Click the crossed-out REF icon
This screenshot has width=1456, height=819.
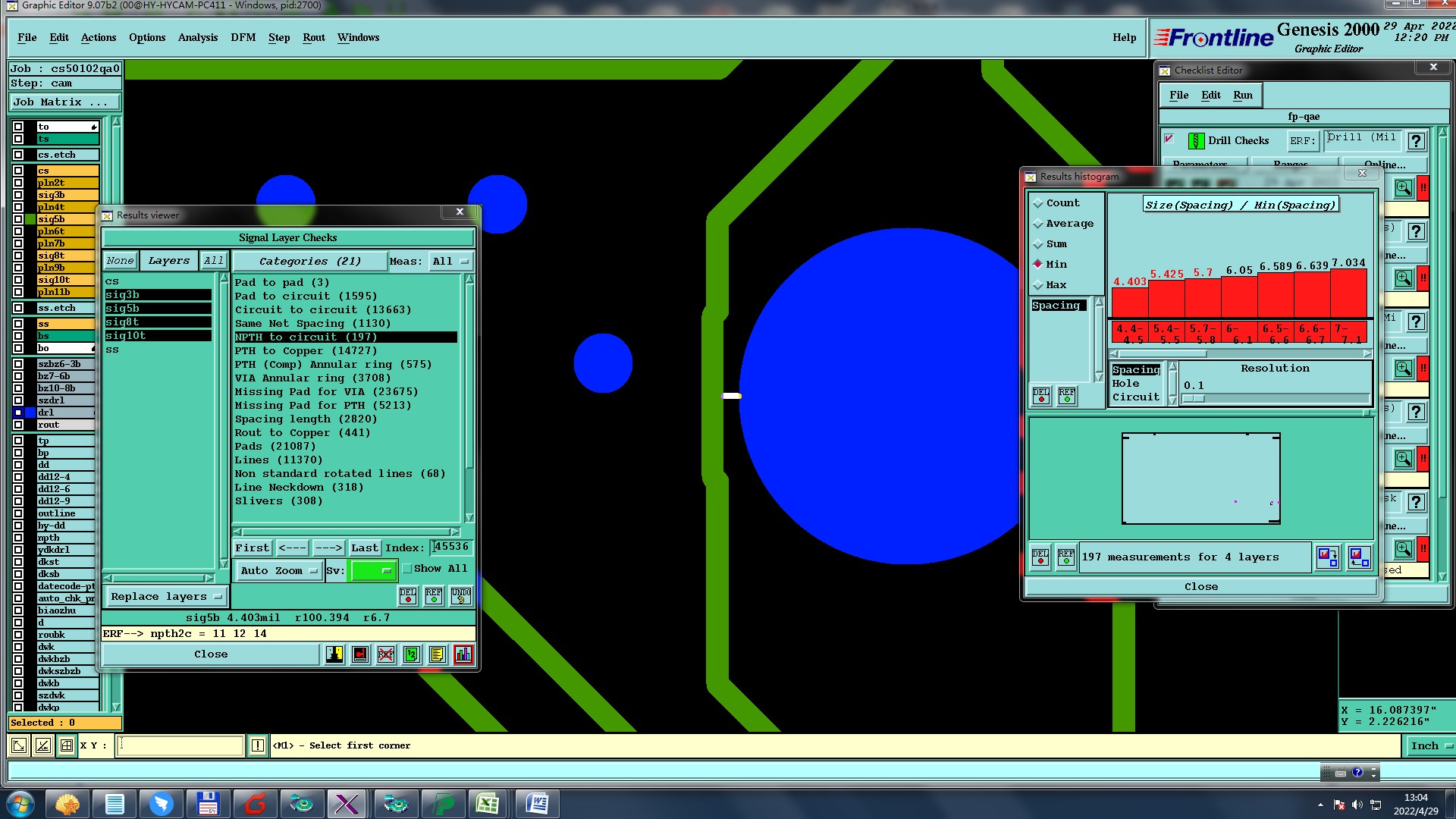point(386,654)
